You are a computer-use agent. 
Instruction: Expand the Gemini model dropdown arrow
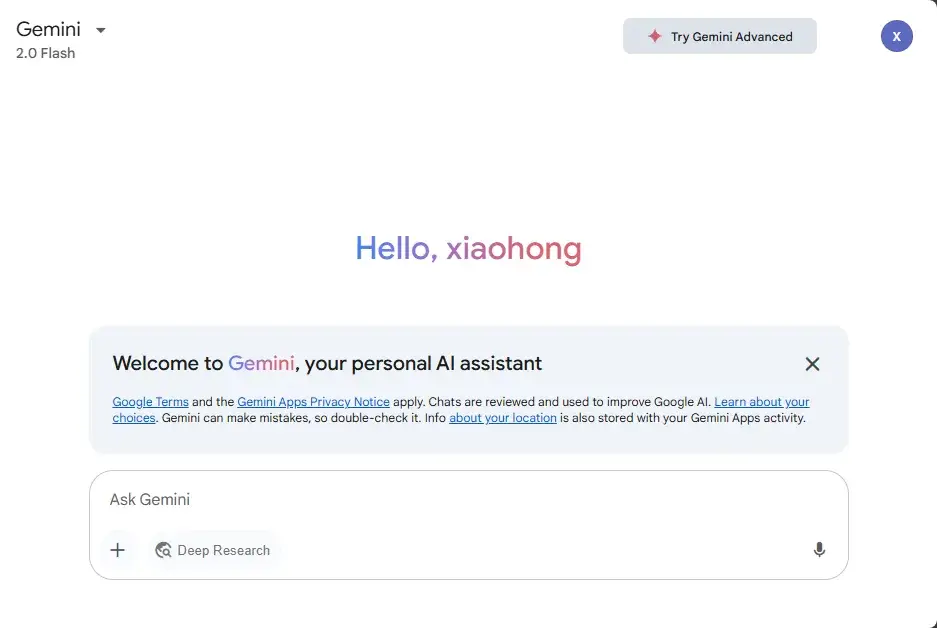coord(100,30)
